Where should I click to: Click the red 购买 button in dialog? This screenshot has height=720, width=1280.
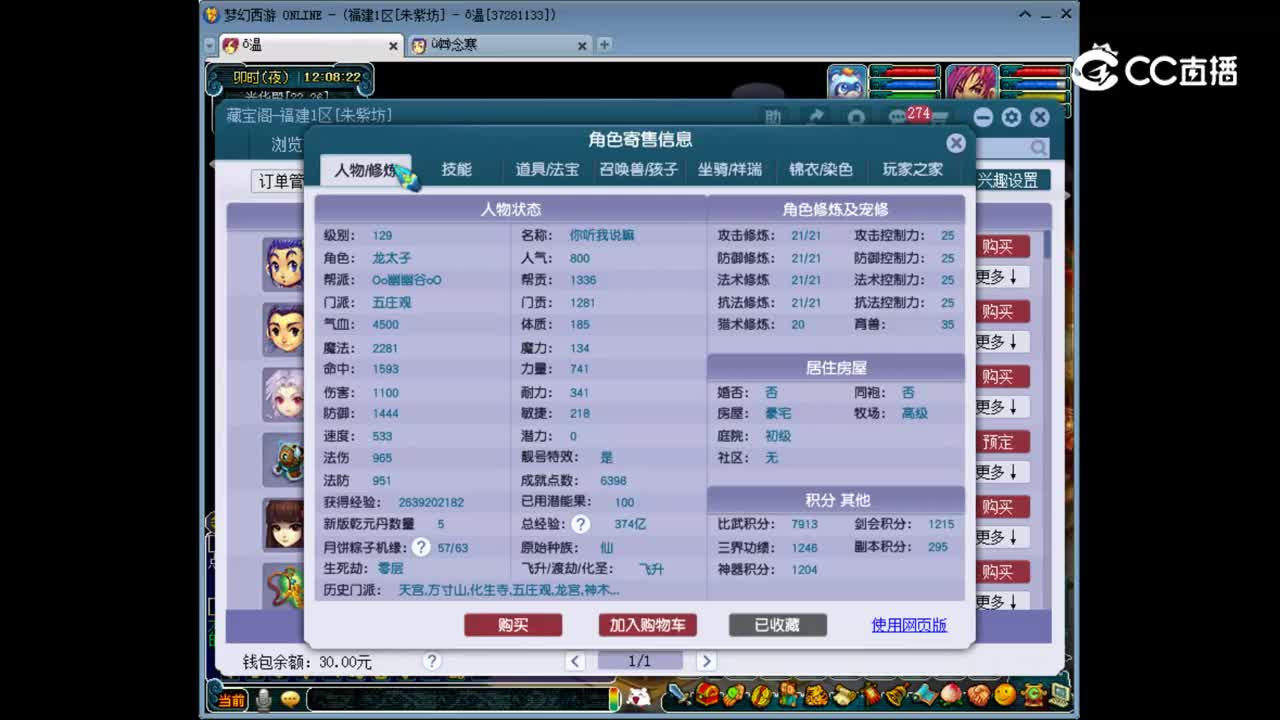(513, 625)
